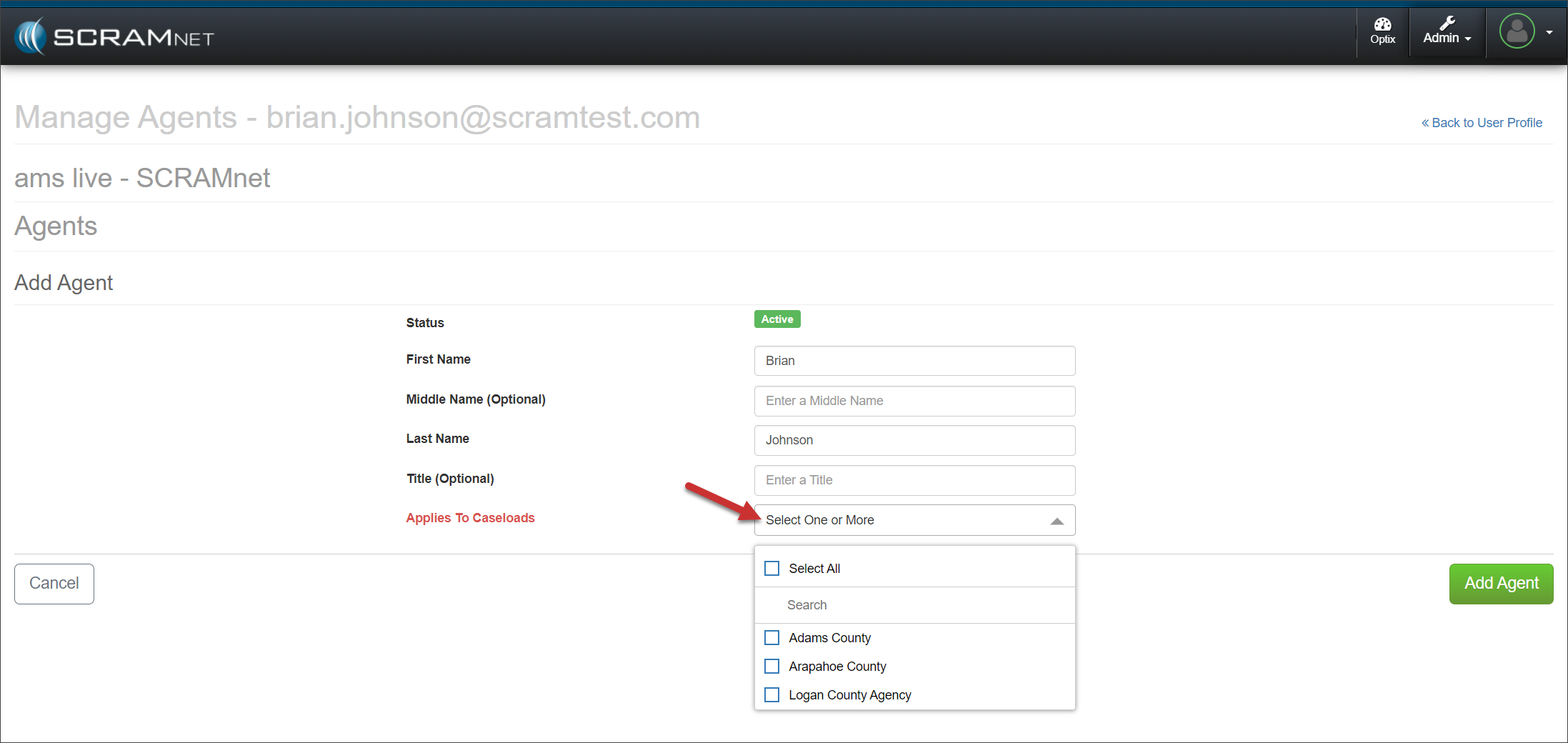Open the Admin wrench menu
Image resolution: width=1568 pixels, height=743 pixels.
[1447, 31]
